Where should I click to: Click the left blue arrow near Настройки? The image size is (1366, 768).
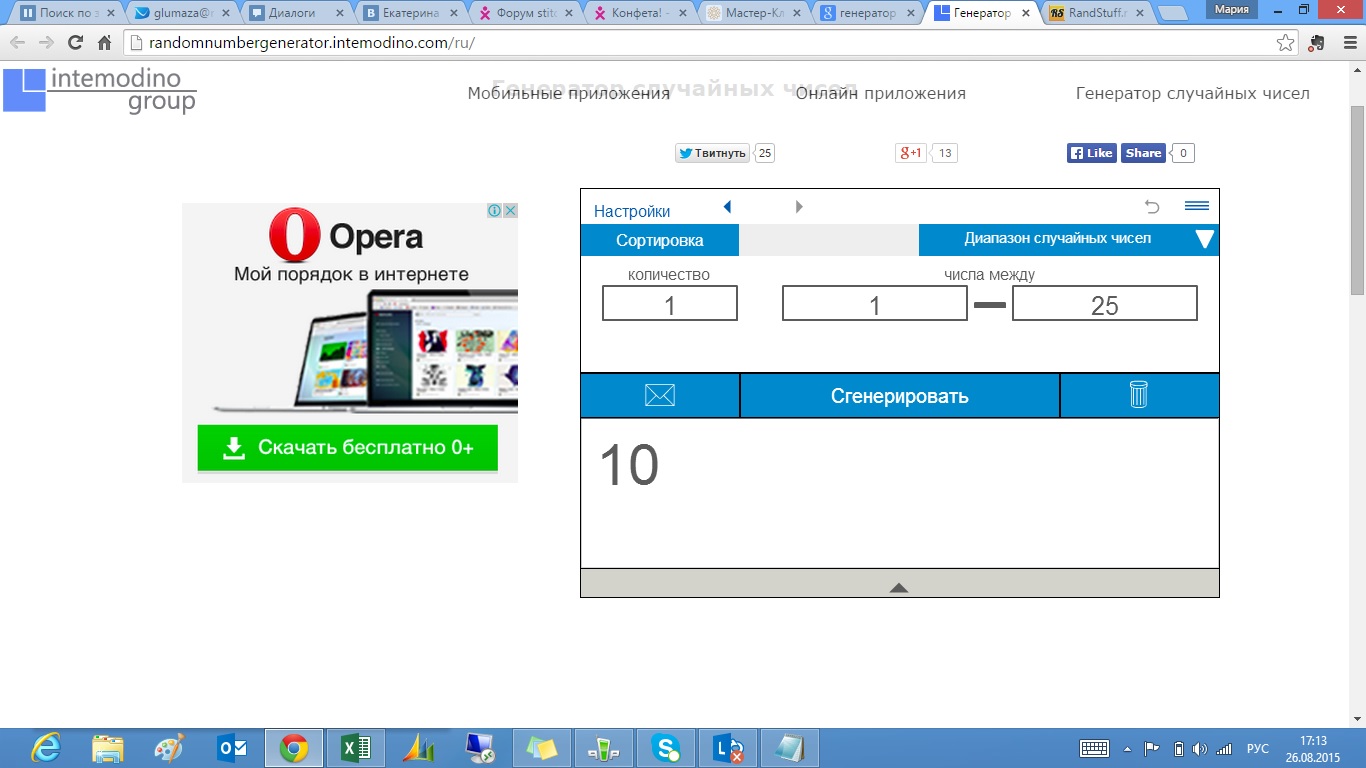(727, 207)
